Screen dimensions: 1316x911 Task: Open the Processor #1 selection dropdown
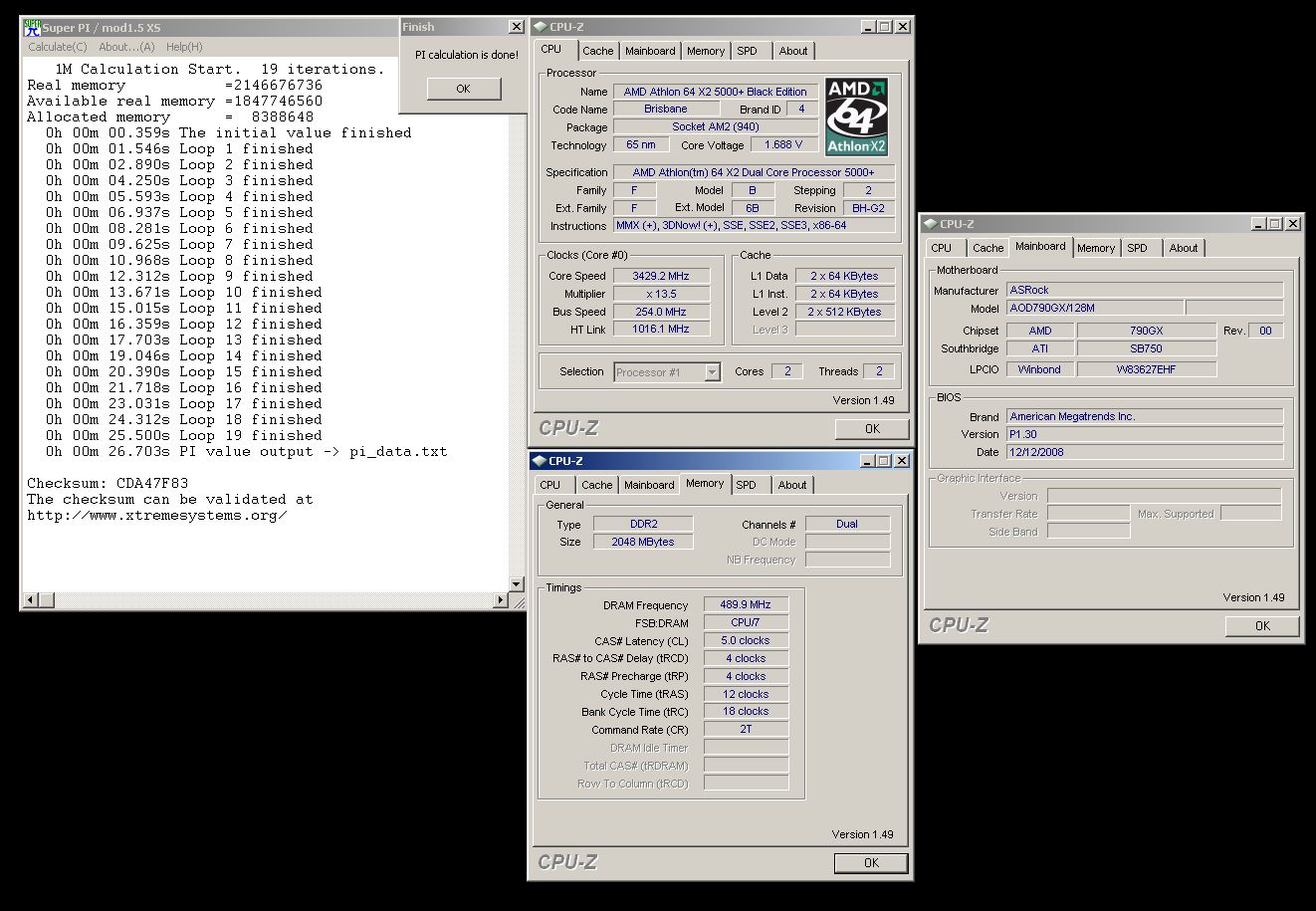(712, 372)
